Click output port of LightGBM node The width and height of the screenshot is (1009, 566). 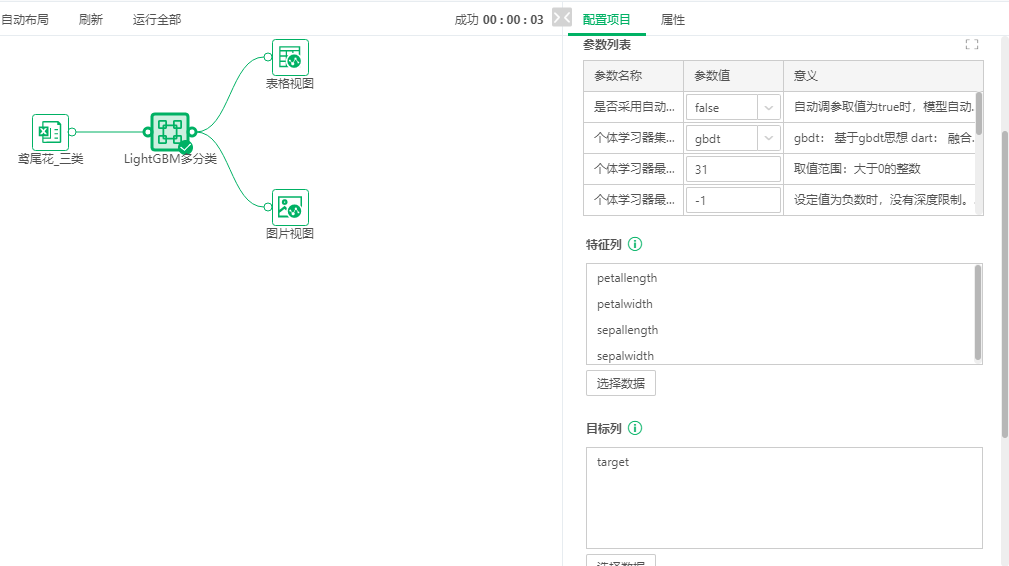pyautogui.click(x=193, y=132)
